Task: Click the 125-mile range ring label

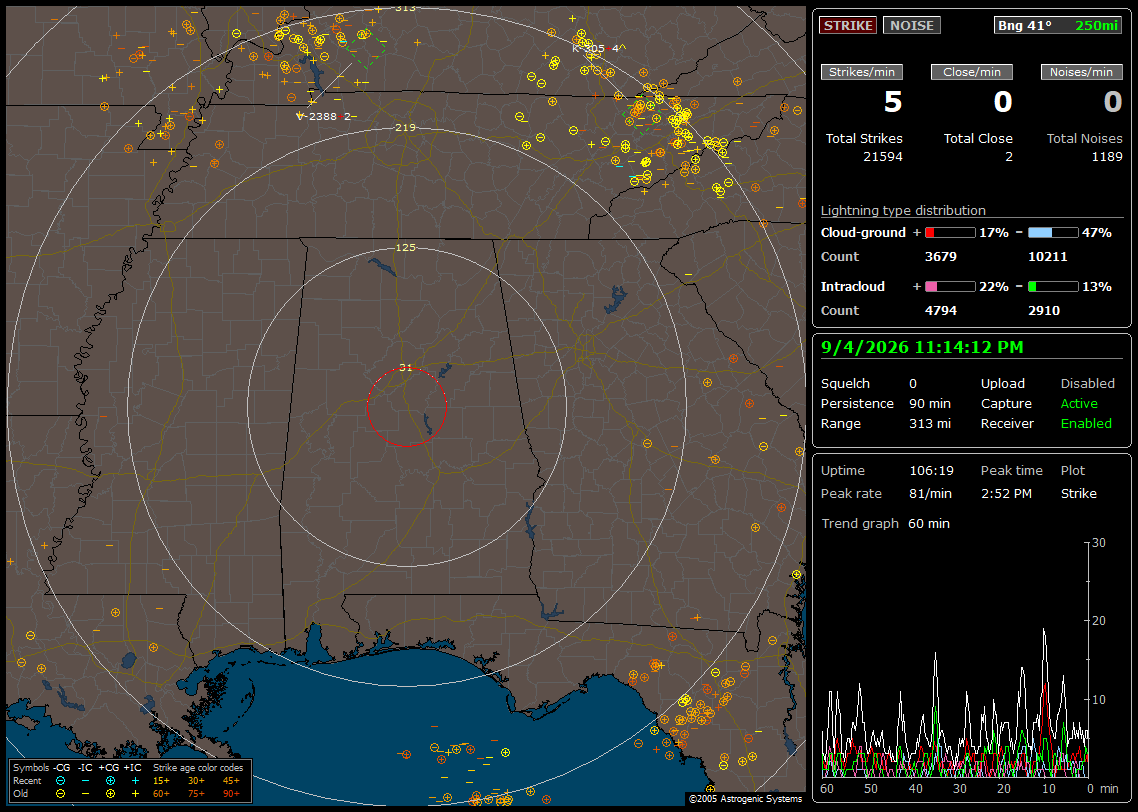Action: [x=406, y=248]
